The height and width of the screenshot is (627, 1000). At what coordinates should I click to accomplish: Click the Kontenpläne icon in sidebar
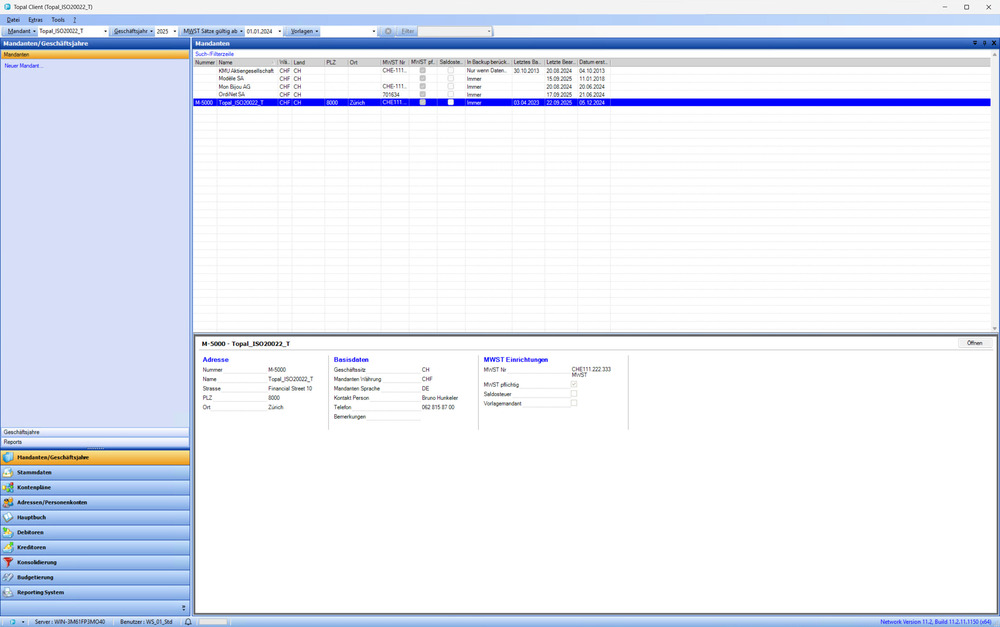(x=8, y=487)
